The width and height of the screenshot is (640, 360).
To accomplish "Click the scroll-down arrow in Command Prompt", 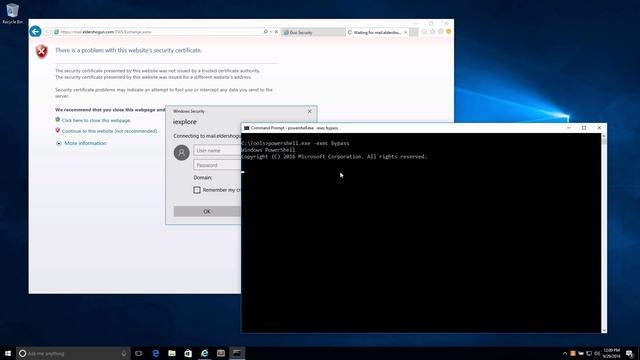I will [x=604, y=330].
